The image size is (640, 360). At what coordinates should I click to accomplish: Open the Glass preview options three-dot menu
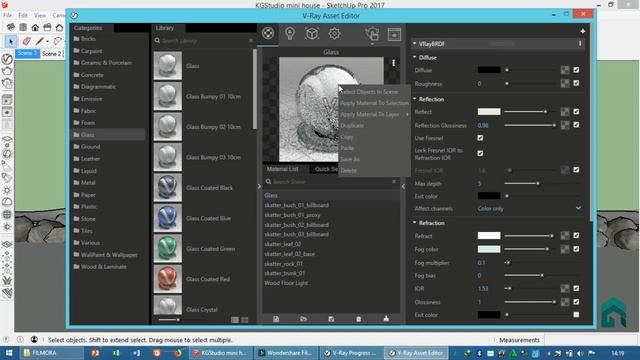(393, 63)
